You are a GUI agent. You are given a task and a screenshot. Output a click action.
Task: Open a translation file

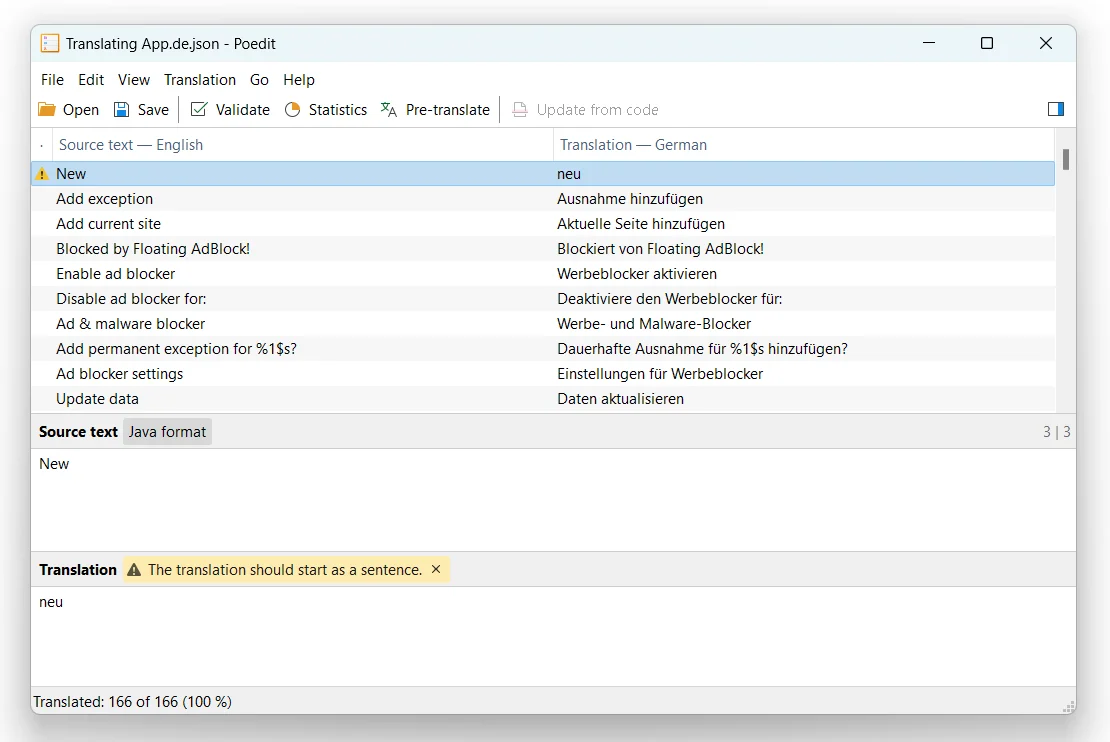(x=68, y=109)
